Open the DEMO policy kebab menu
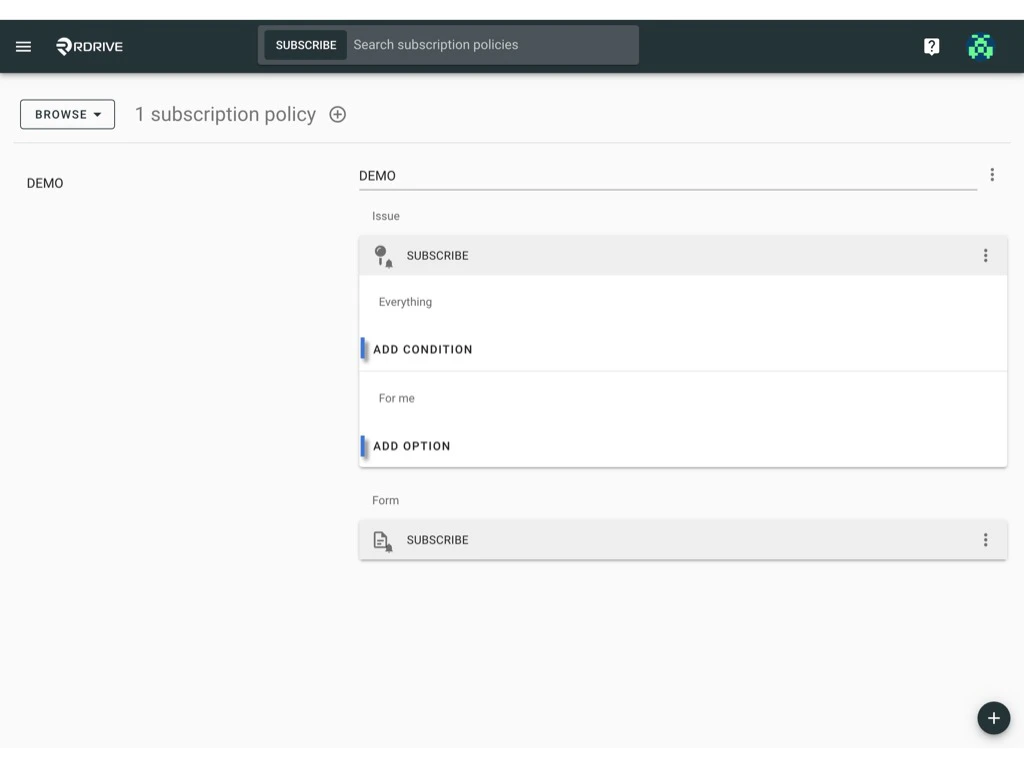Screen dimensions: 1024x768 pos(992,174)
